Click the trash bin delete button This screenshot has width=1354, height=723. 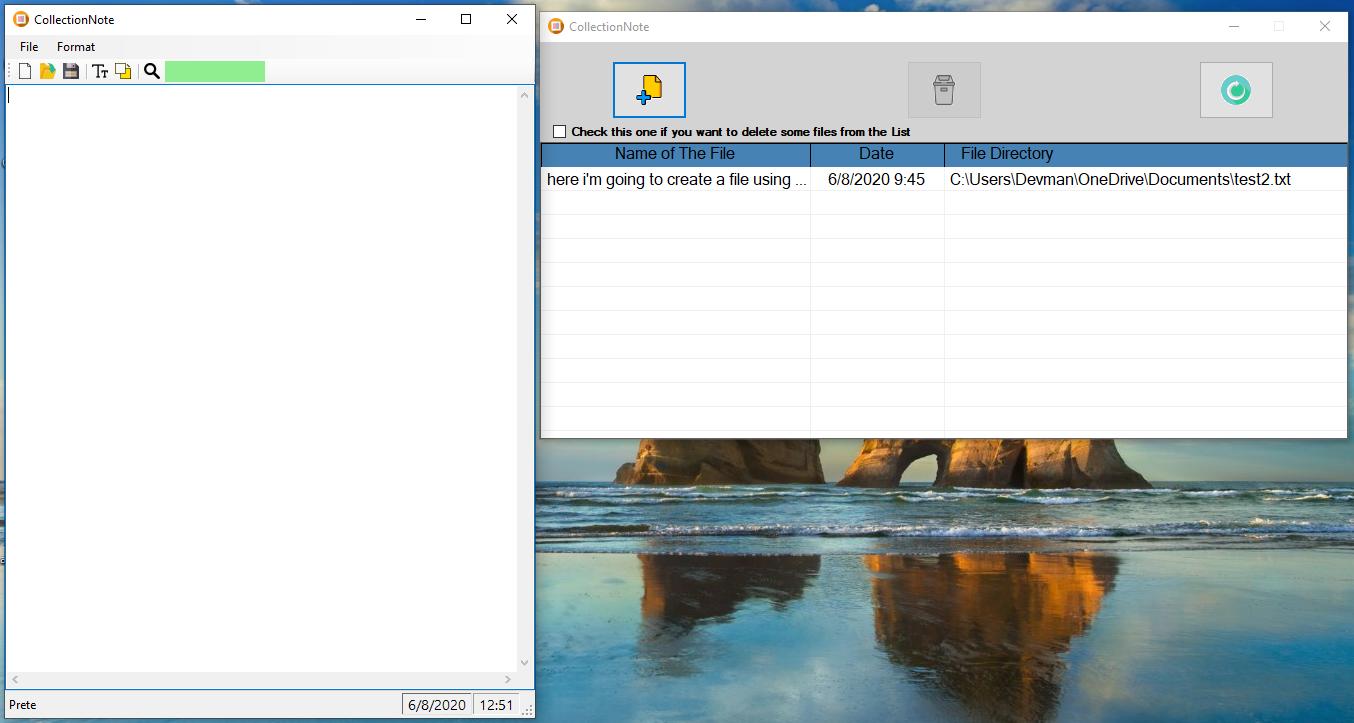pos(944,90)
